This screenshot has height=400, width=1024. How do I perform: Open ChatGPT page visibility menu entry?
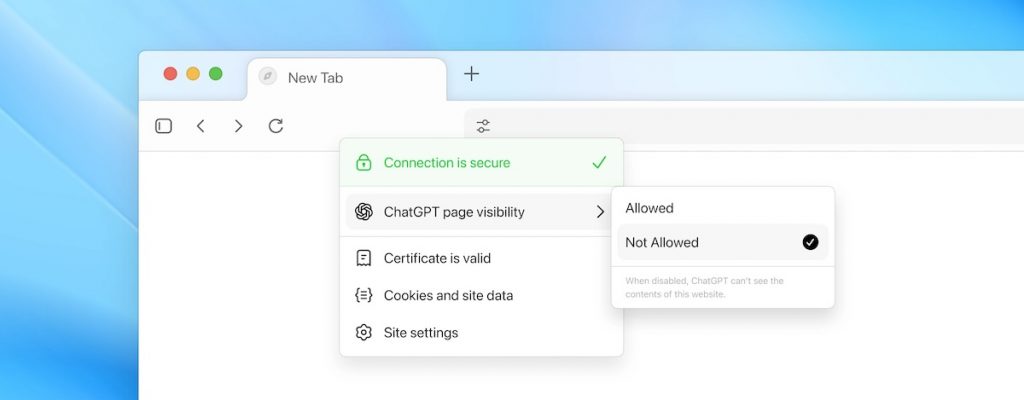coord(454,212)
